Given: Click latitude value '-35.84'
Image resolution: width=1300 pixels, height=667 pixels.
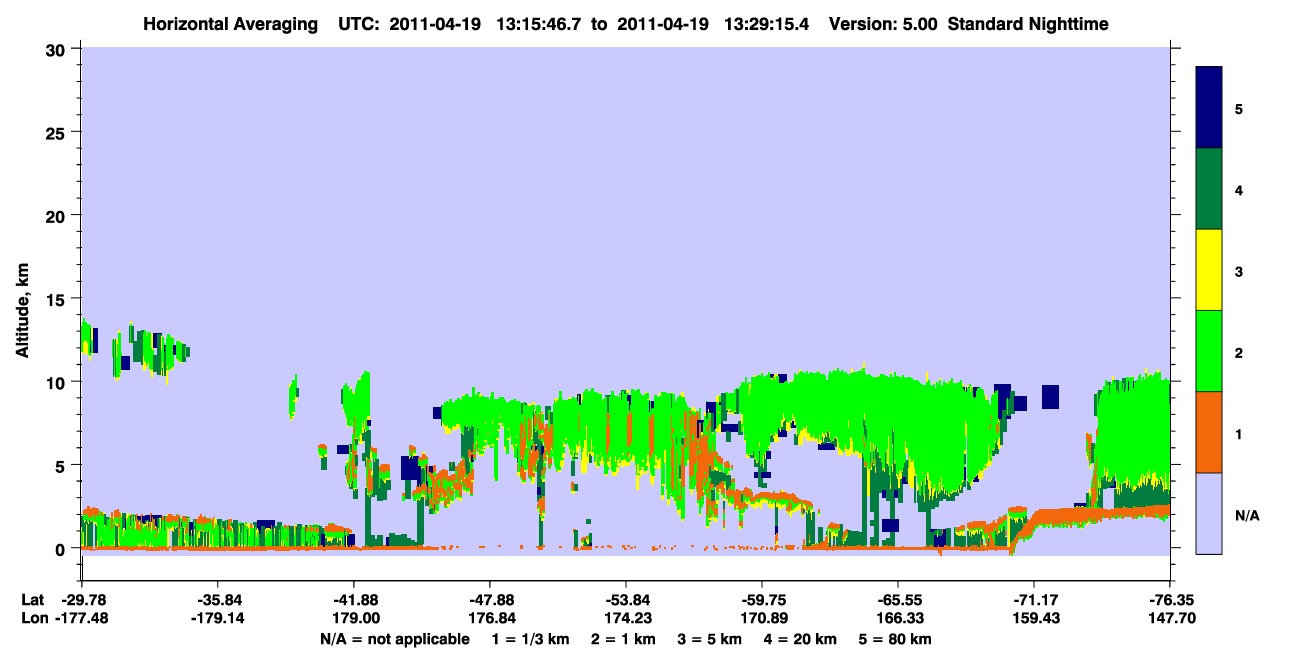Looking at the screenshot, I should click(217, 600).
